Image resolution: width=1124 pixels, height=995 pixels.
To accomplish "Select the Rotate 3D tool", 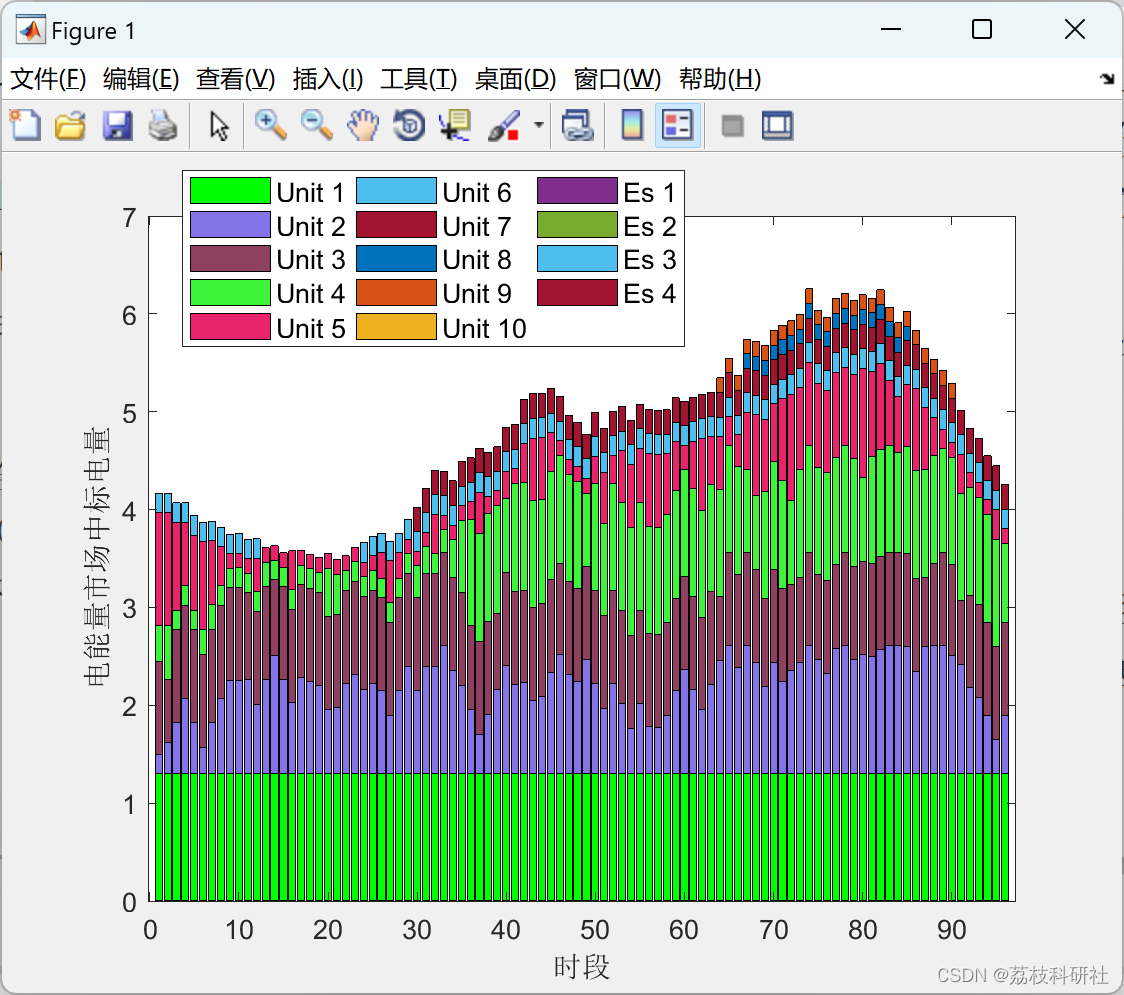I will click(409, 125).
